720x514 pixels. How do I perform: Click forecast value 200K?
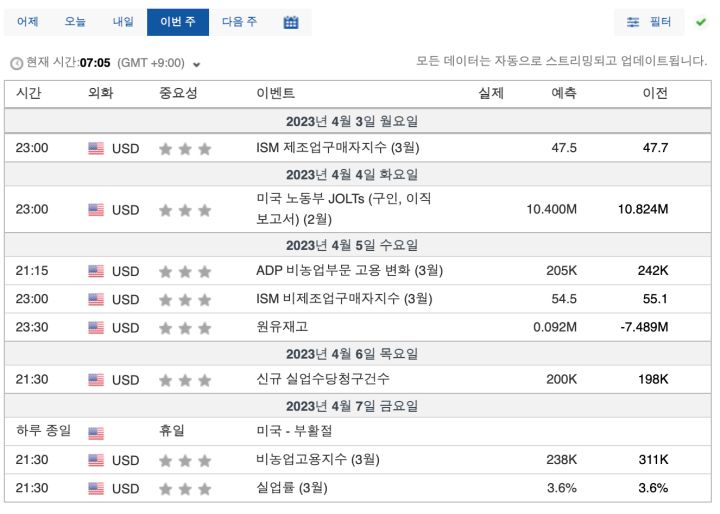pos(562,379)
